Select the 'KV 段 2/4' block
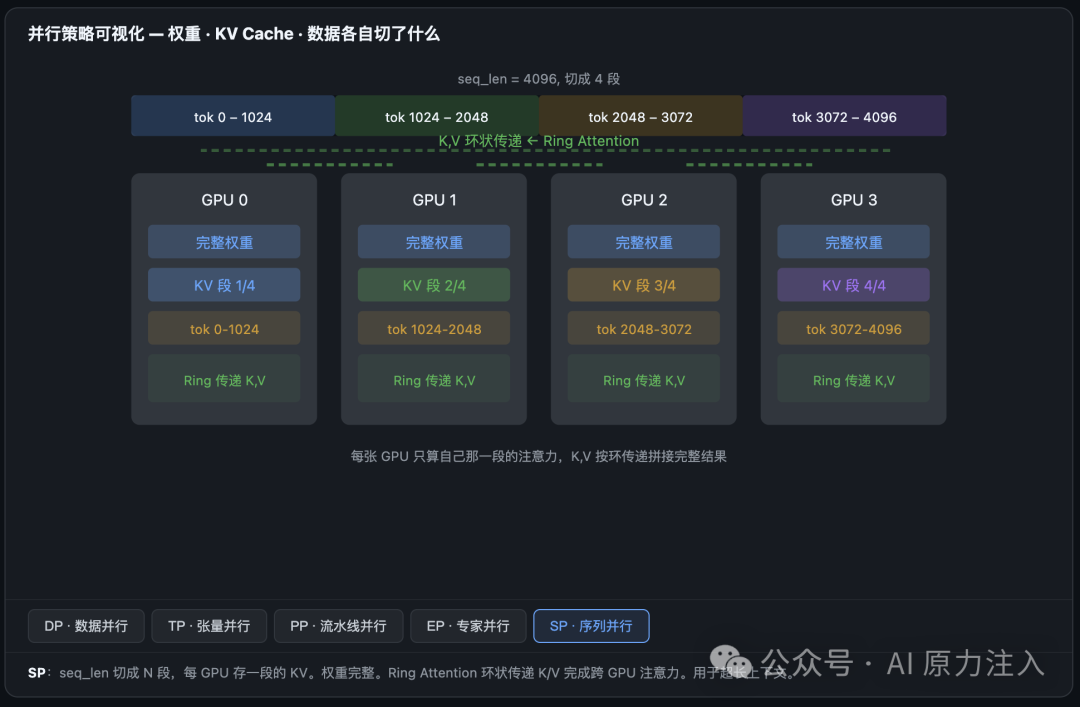 click(x=434, y=285)
